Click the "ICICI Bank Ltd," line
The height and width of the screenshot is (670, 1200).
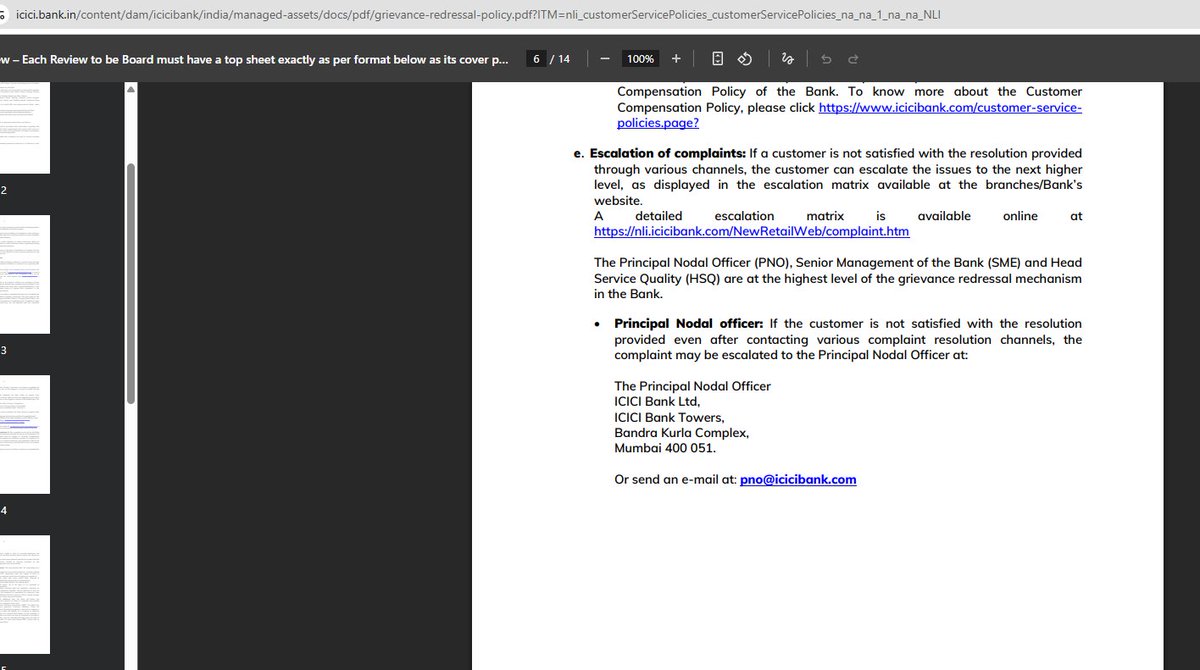pos(658,402)
